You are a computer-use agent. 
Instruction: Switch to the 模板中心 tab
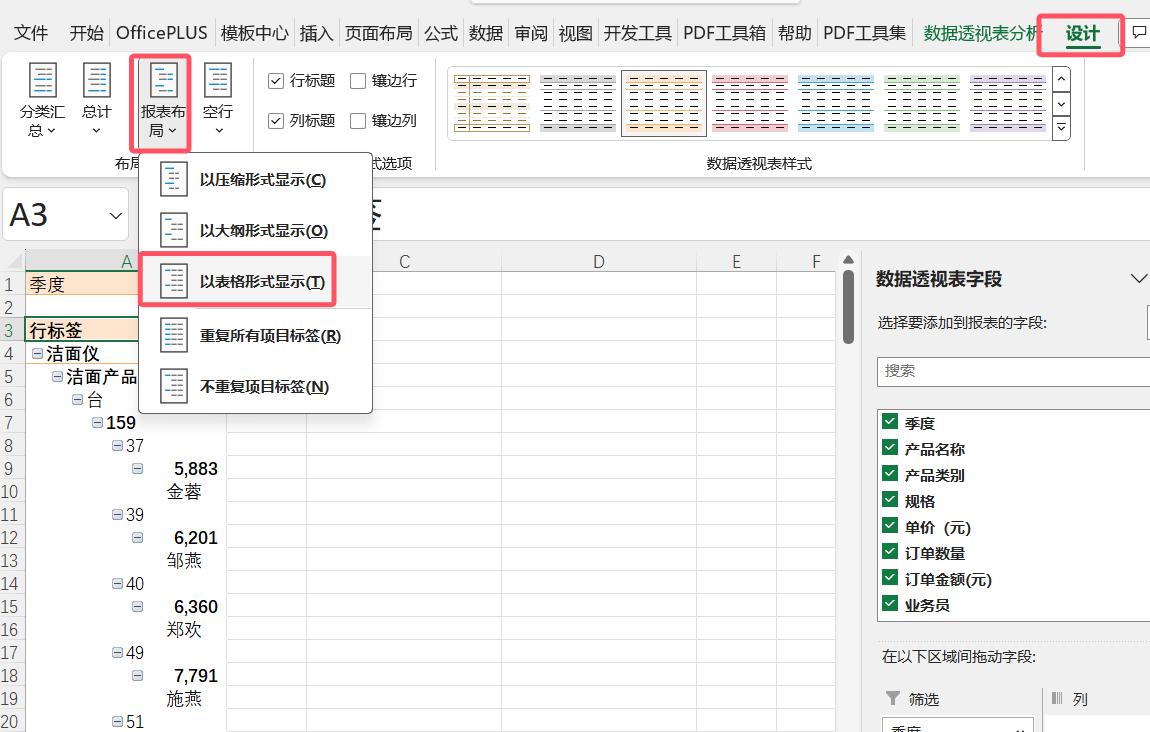(x=254, y=33)
